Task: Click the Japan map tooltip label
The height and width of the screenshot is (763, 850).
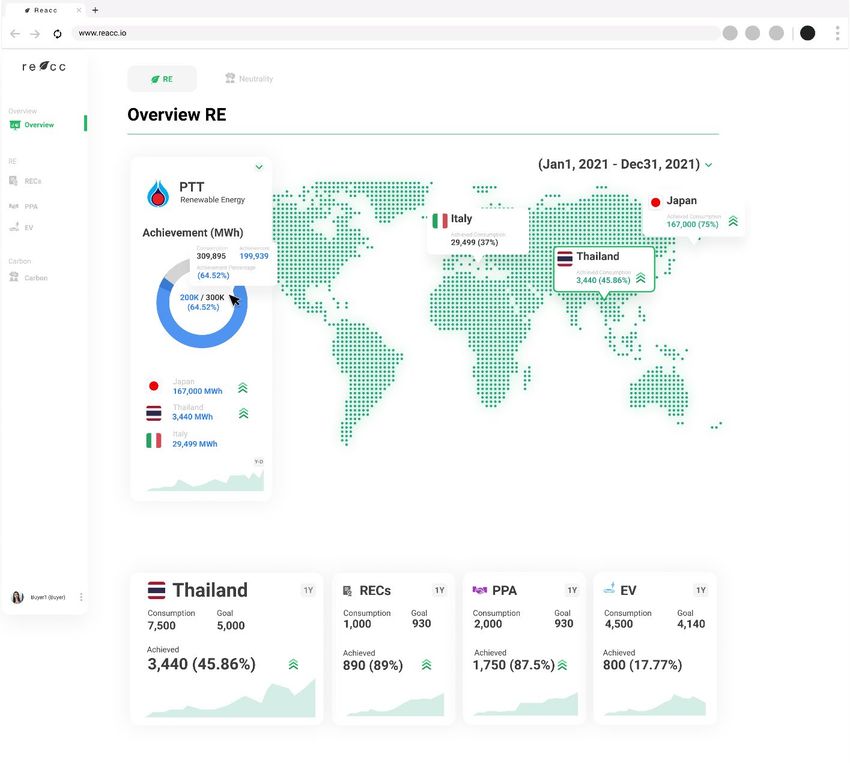Action: [681, 201]
